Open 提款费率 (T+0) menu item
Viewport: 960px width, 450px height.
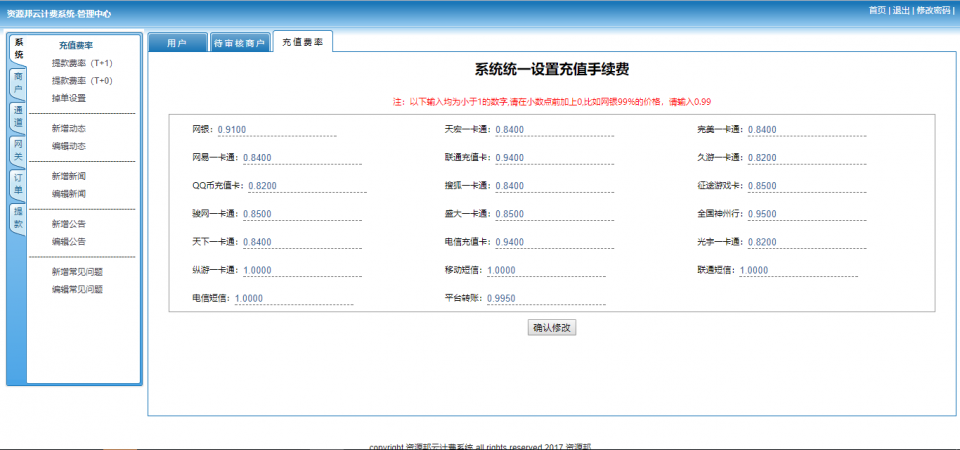tap(82, 81)
